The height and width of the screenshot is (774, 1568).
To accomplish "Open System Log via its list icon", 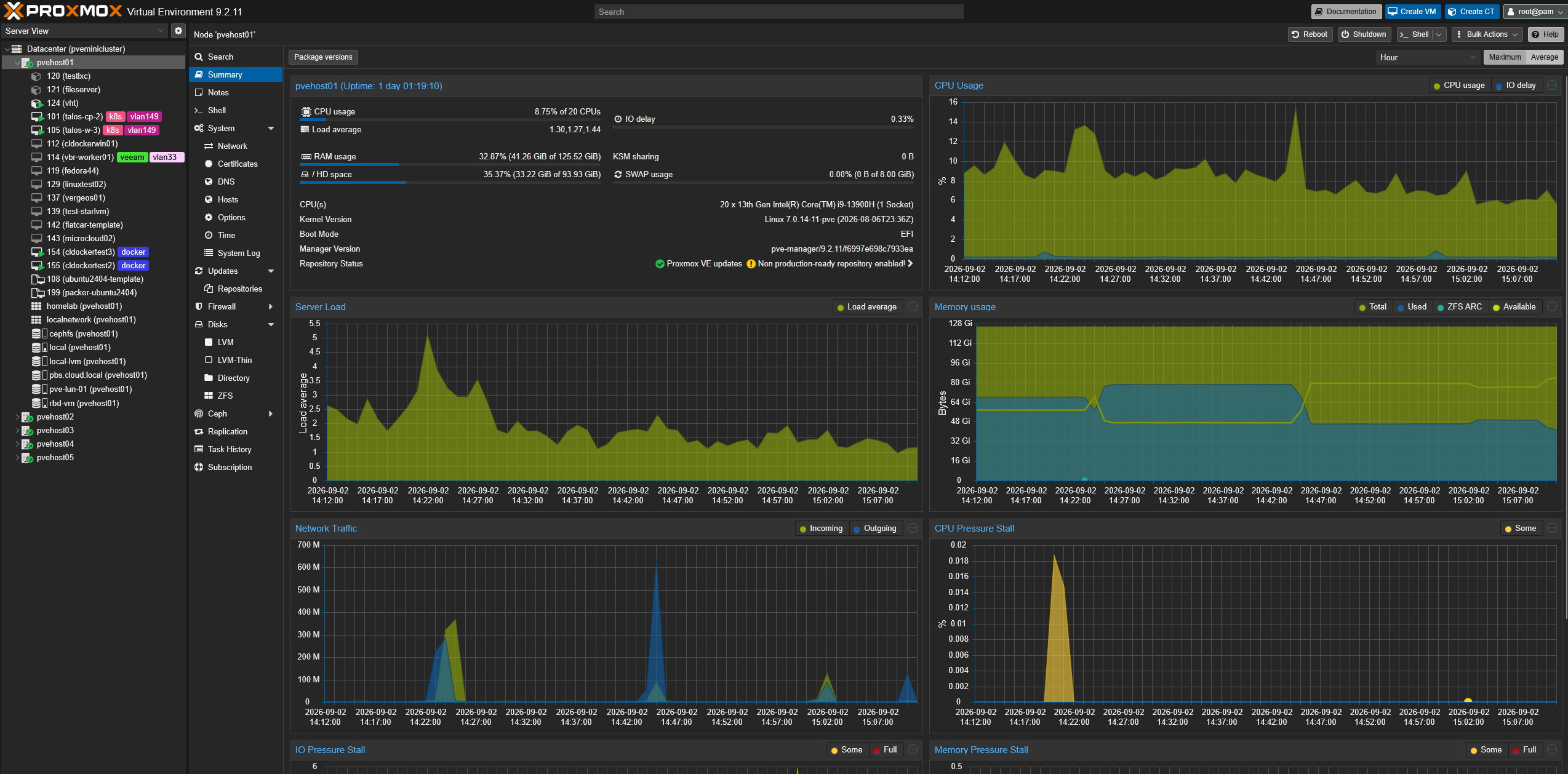I will point(209,253).
